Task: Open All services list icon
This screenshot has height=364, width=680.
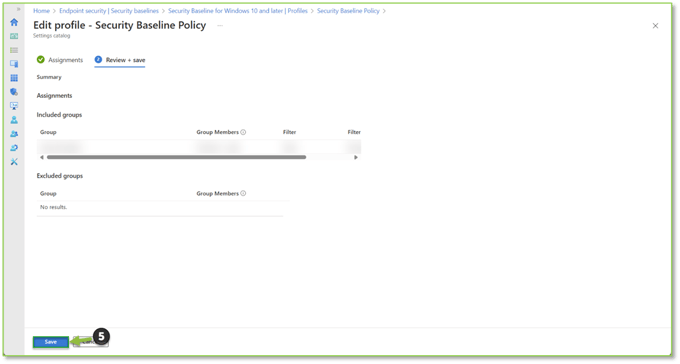Action: [x=14, y=50]
